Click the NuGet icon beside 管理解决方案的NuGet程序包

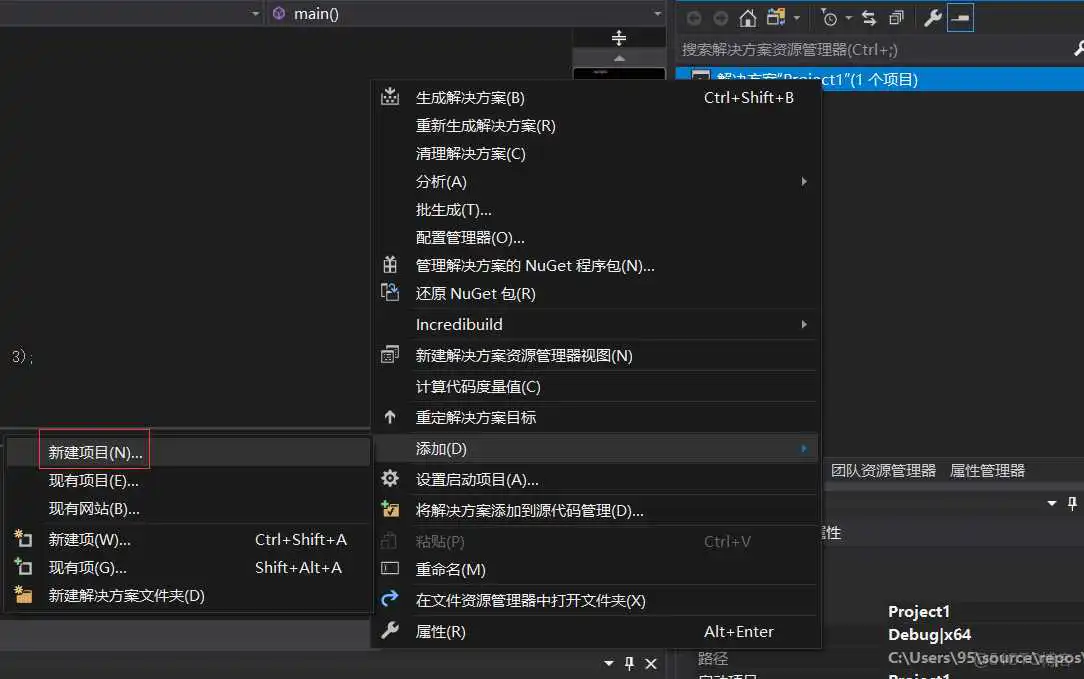389,265
